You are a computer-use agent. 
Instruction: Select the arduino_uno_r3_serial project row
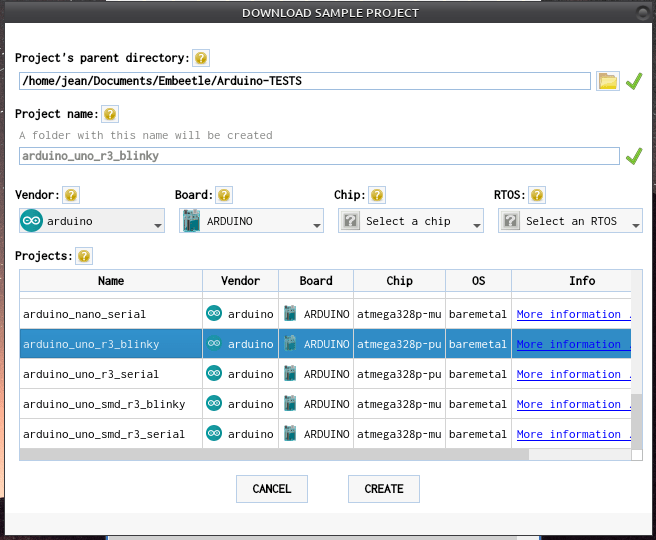click(325, 374)
